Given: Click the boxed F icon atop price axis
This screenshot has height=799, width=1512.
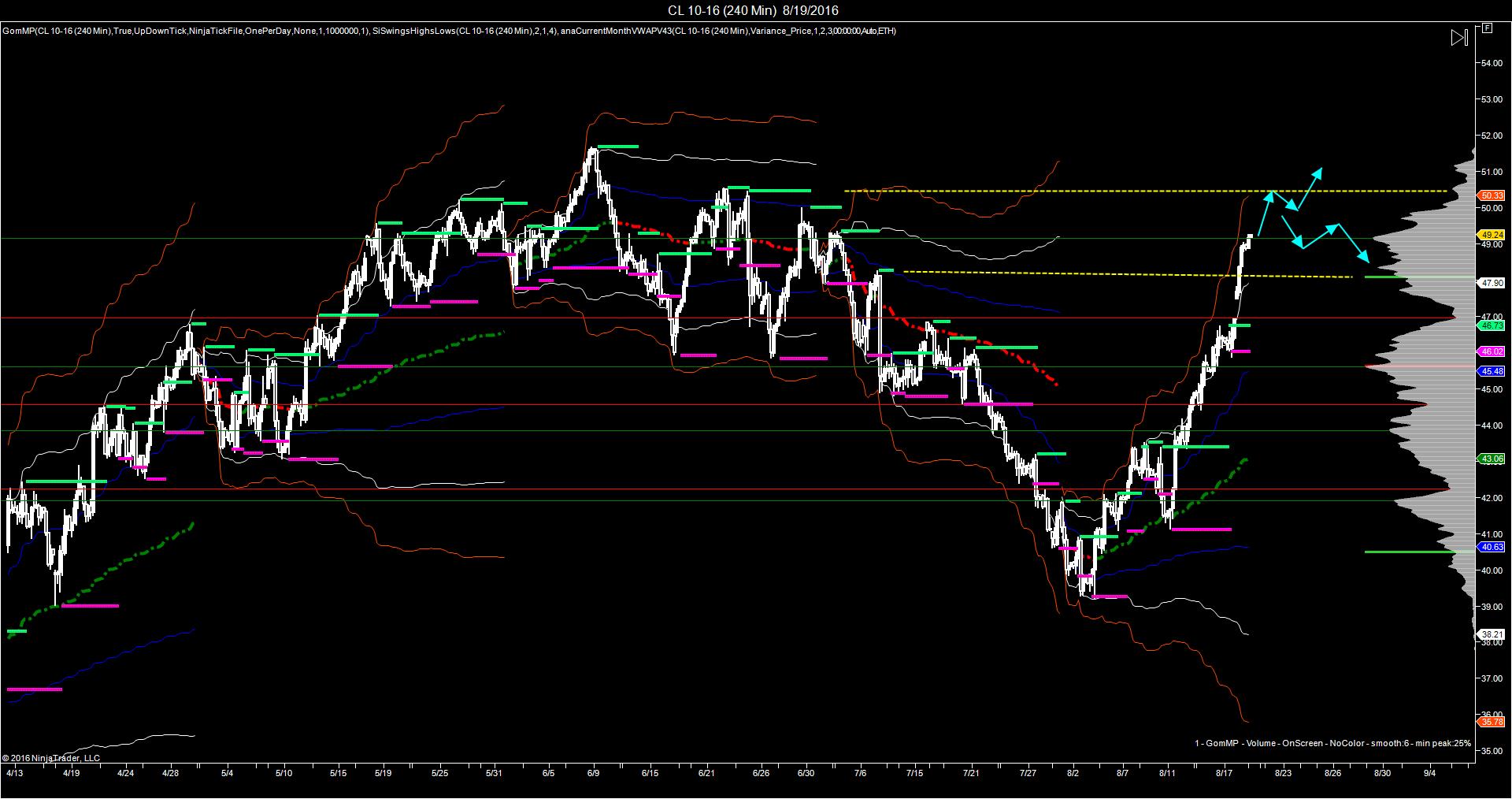Looking at the screenshot, I should coord(1487,28).
